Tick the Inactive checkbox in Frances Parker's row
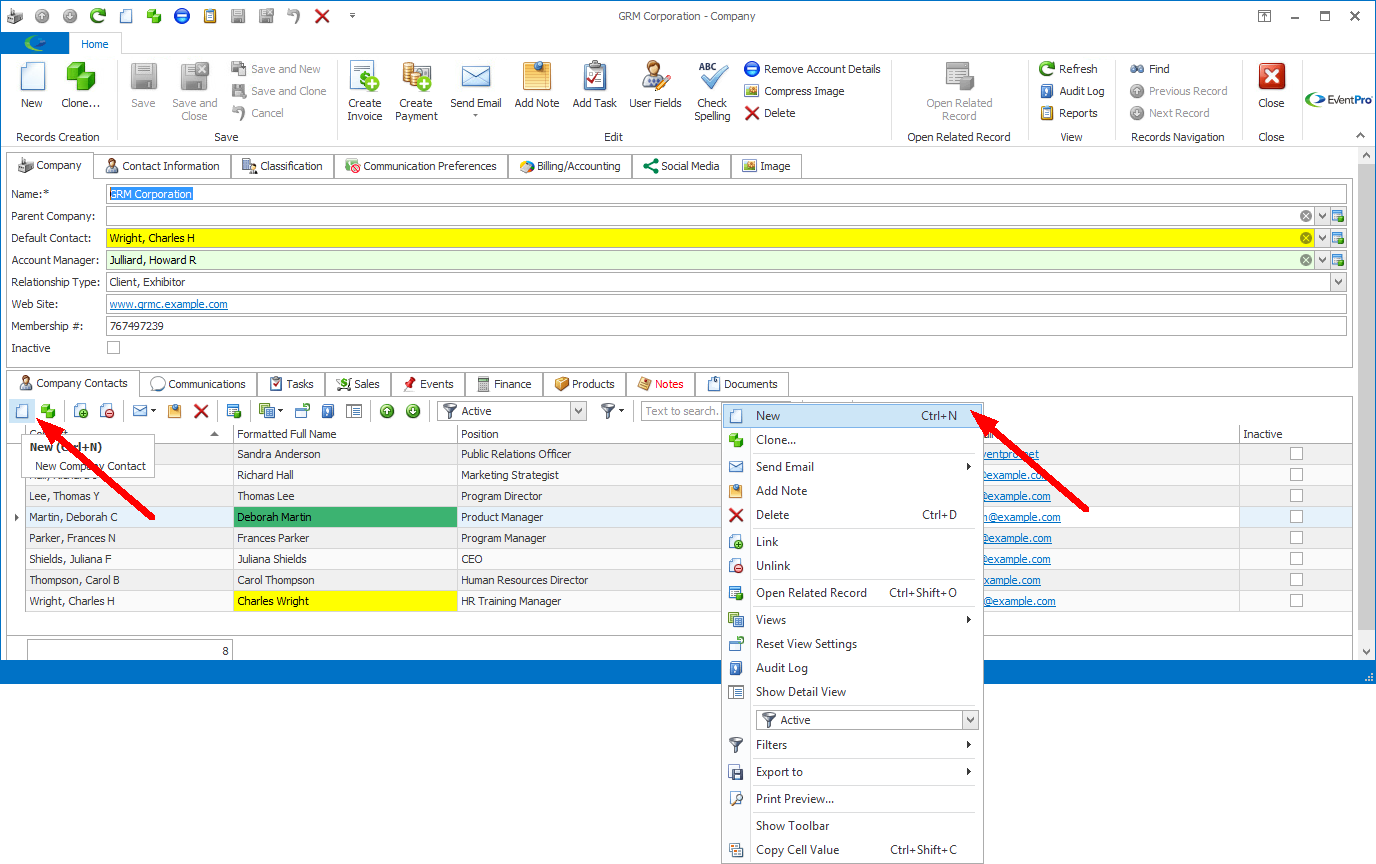Screen dimensions: 1376x864 click(1296, 538)
